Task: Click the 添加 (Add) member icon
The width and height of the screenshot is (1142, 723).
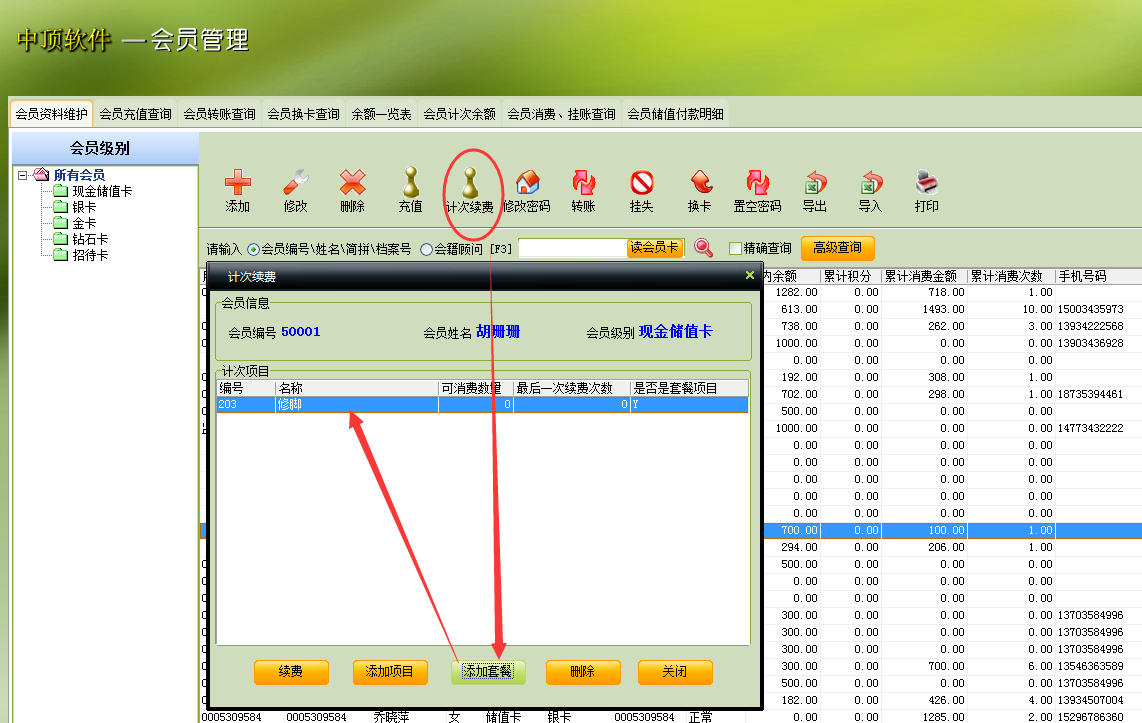Action: click(x=238, y=190)
